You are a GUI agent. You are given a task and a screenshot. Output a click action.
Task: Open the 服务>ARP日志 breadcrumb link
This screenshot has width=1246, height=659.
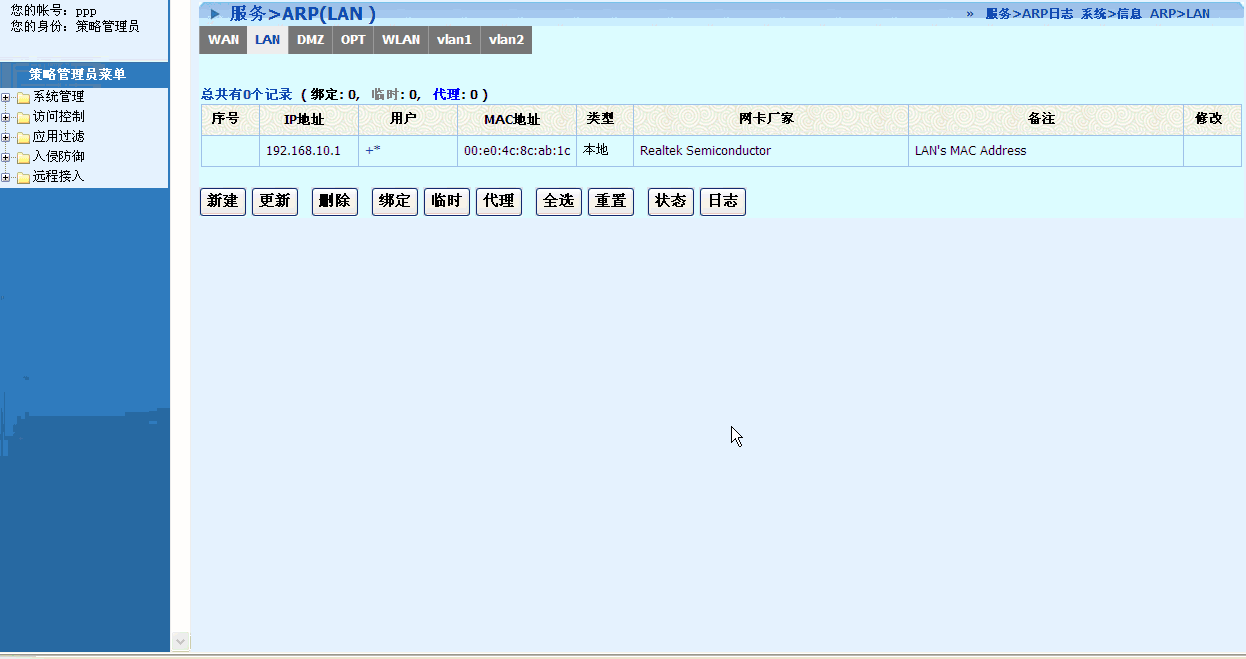[x=1029, y=14]
